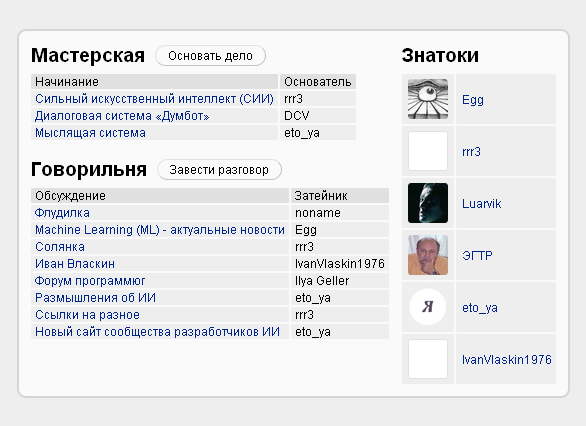Open the 'Солянка' discussion link
586x426 pixels.
tap(60, 247)
